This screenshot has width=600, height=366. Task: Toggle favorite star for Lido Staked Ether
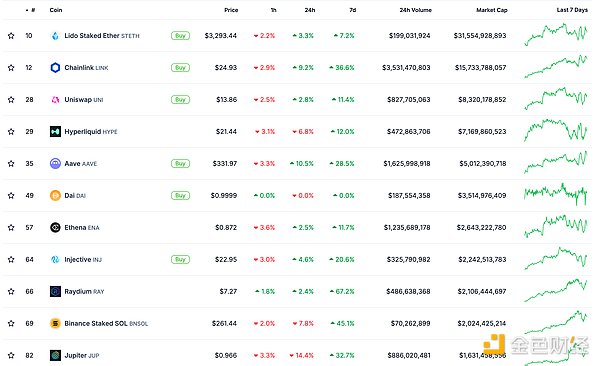(11, 36)
